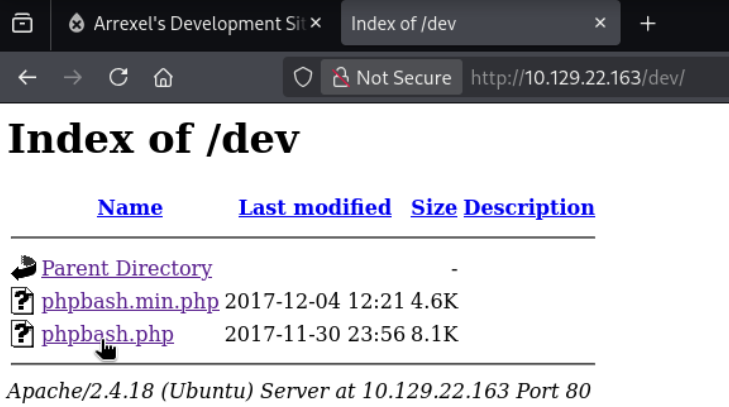Click the unknown-file icon beside phpbash.php
Image resolution: width=729 pixels, height=407 pixels.
[x=22, y=334]
